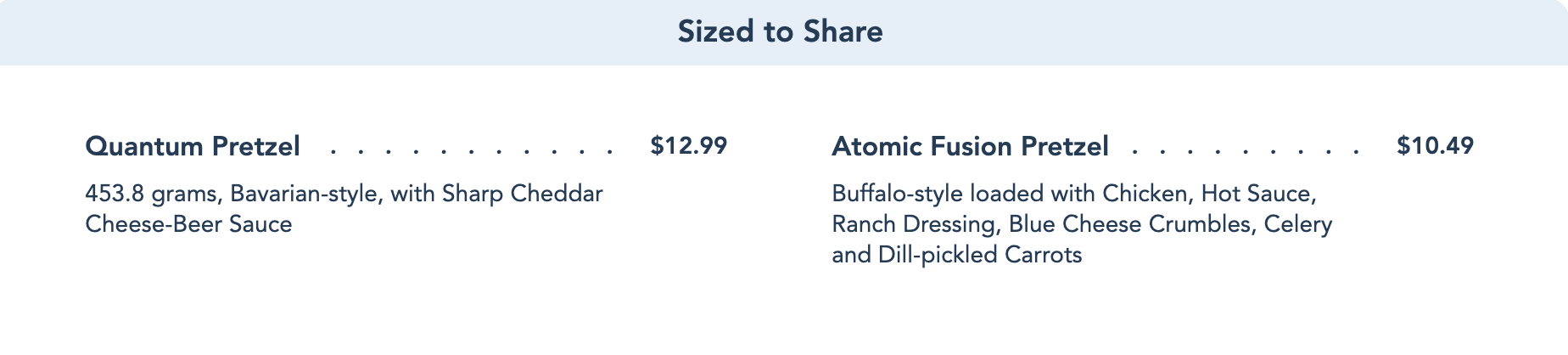Image resolution: width=1568 pixels, height=355 pixels.
Task: Click the $12.99 price
Action: [x=689, y=145]
